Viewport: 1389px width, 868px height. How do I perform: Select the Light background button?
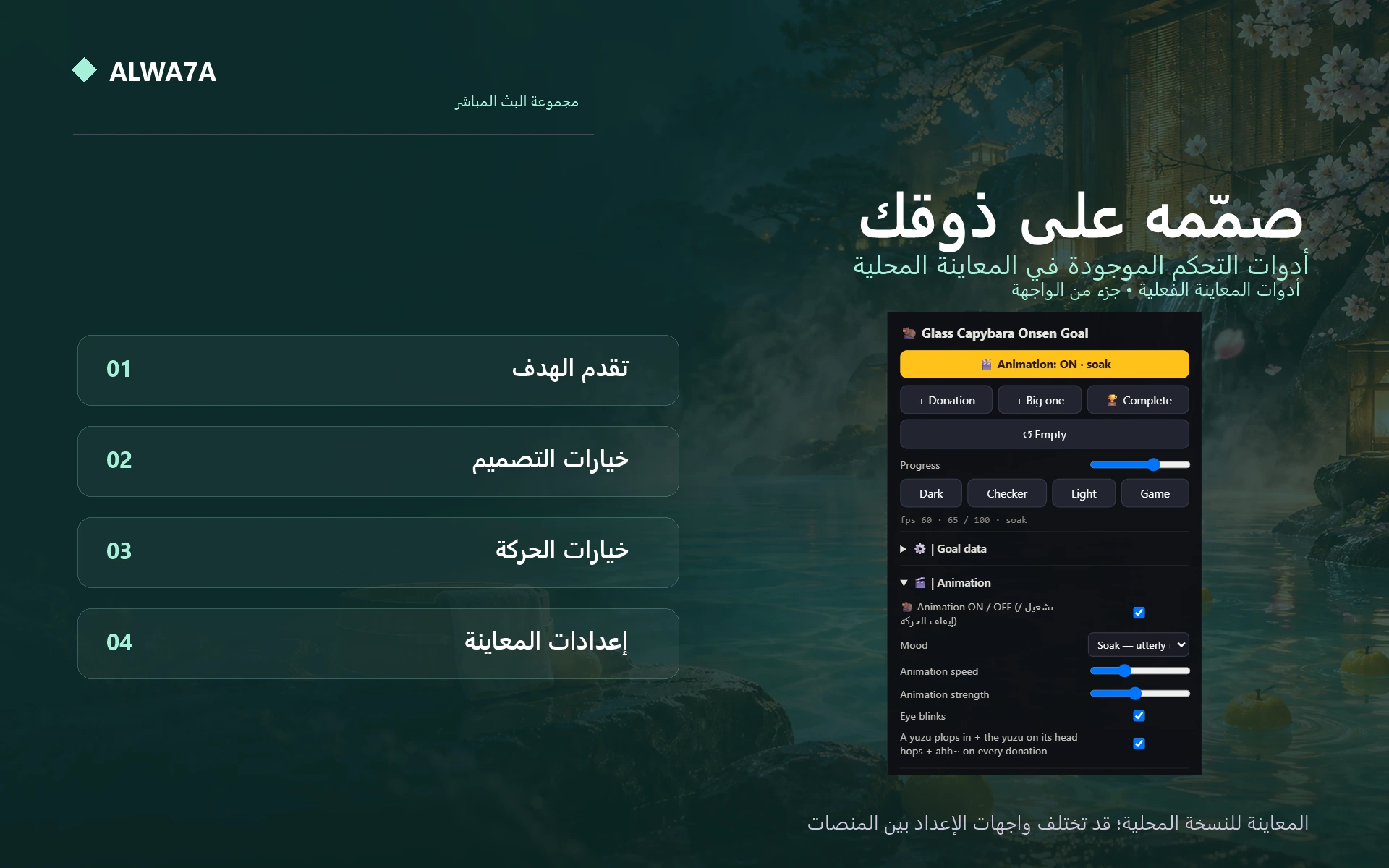(x=1084, y=493)
